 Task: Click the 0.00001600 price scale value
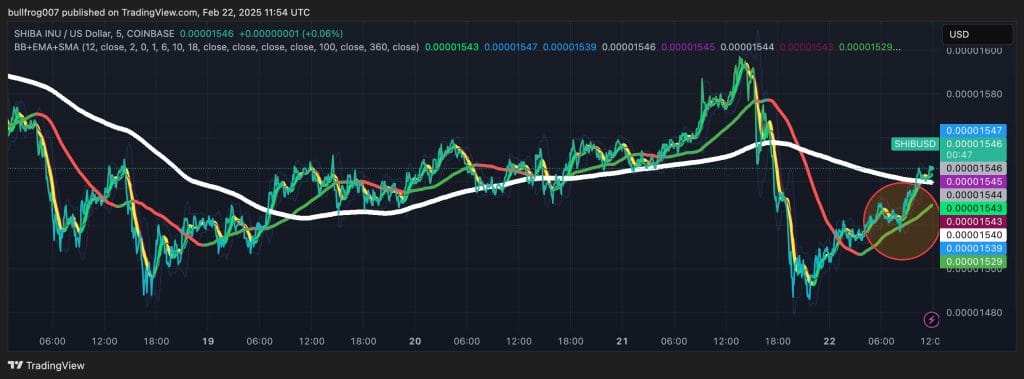tap(974, 50)
